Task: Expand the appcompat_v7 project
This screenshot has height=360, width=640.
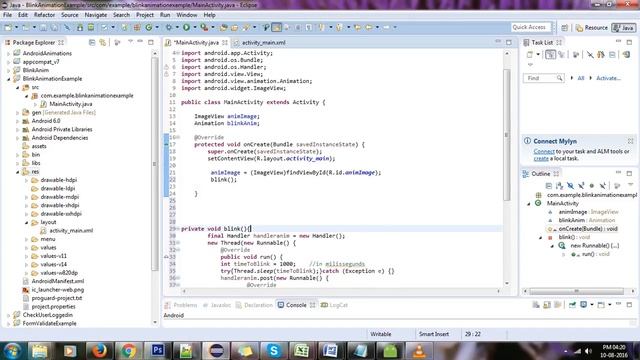Action: click(x=8, y=62)
